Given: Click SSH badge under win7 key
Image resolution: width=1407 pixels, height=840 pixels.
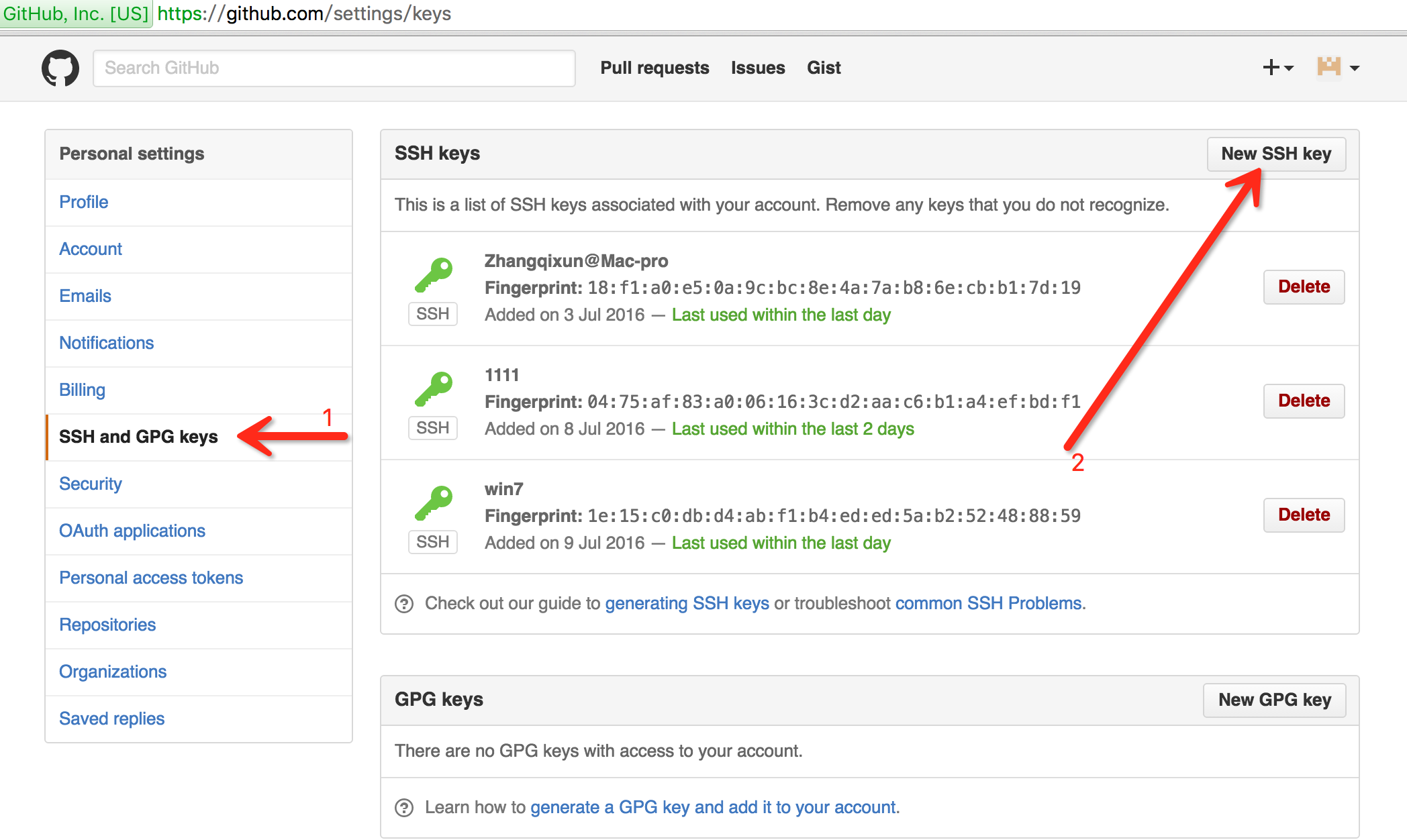Looking at the screenshot, I should (x=433, y=542).
